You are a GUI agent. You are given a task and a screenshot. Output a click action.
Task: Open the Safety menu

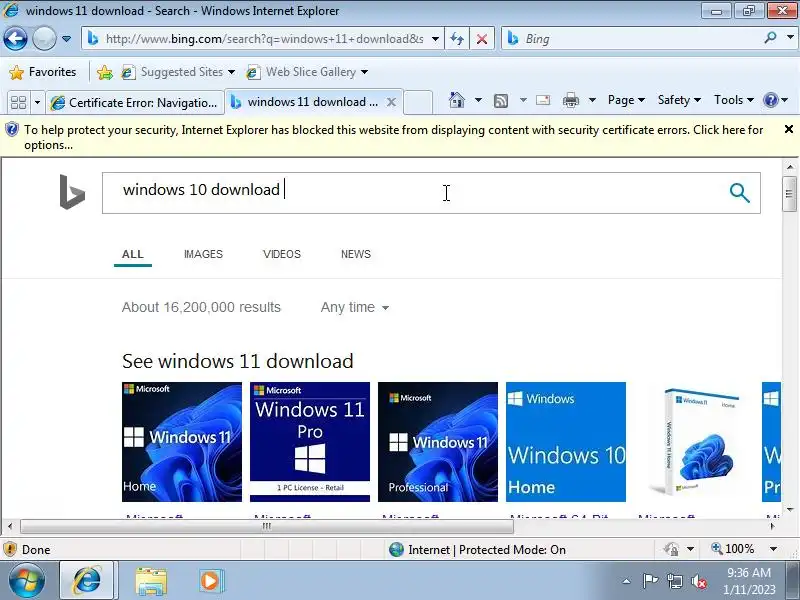(679, 100)
